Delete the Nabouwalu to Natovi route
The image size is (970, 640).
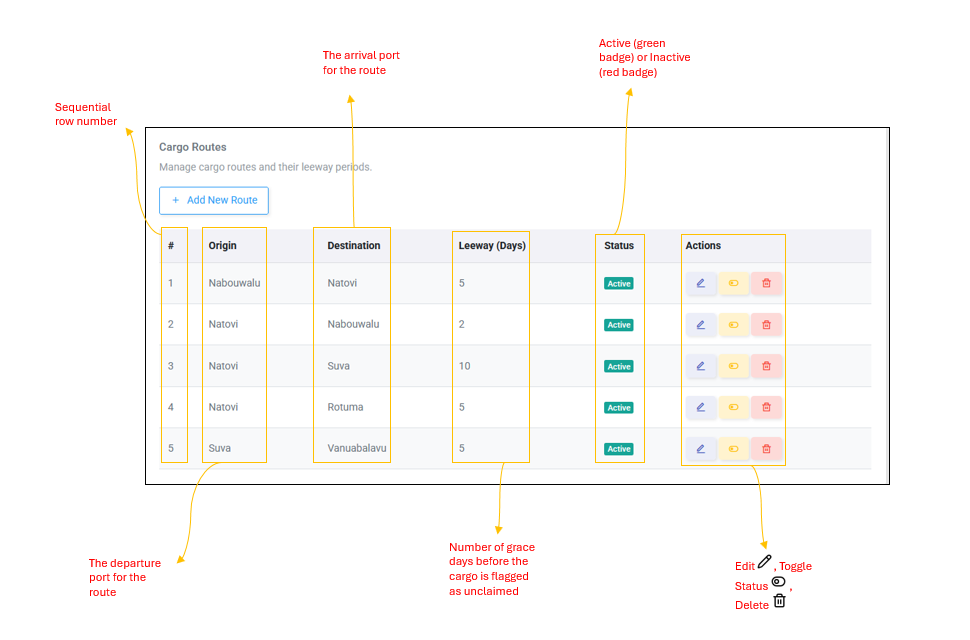(766, 283)
